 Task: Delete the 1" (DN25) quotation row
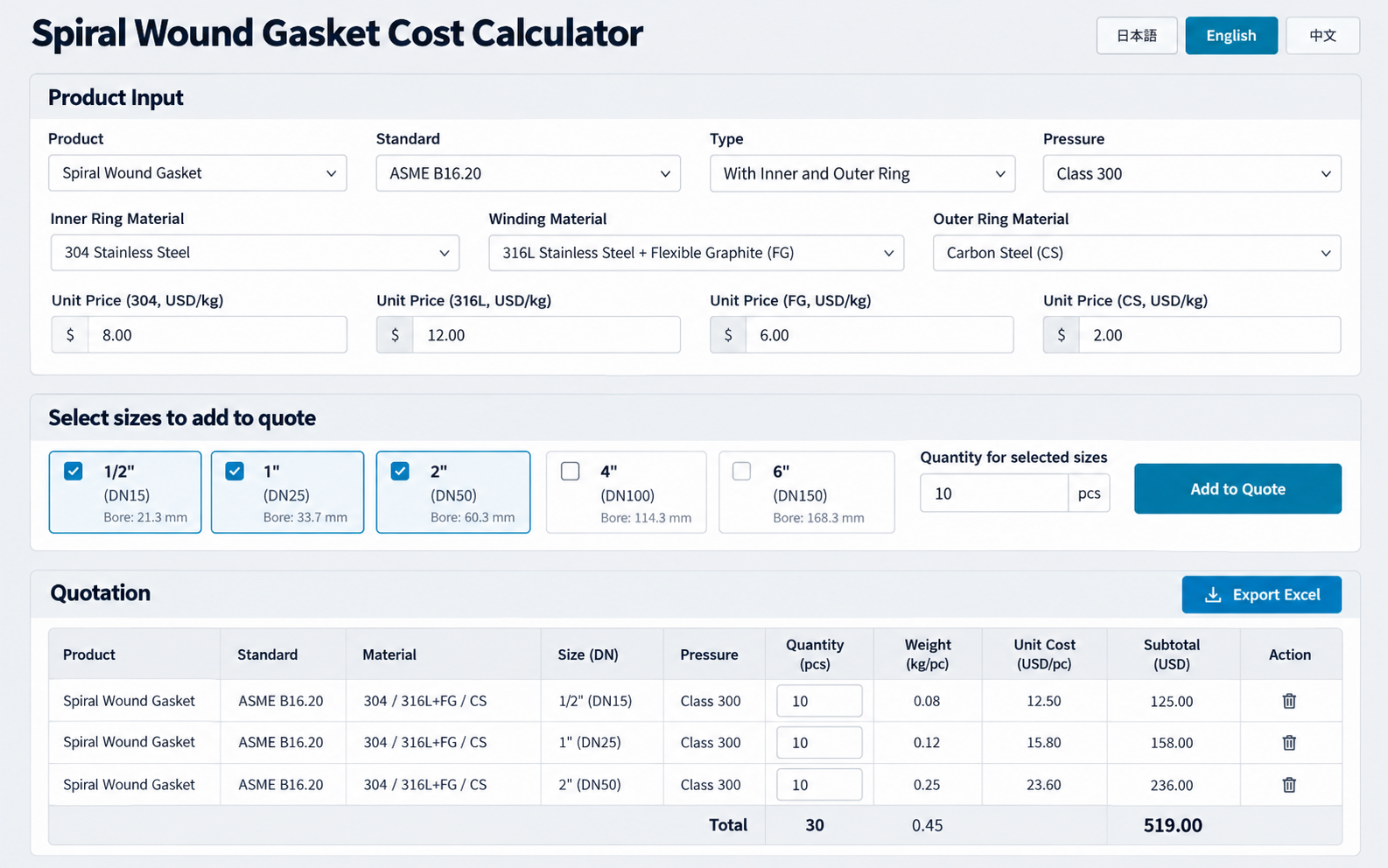(x=1289, y=743)
